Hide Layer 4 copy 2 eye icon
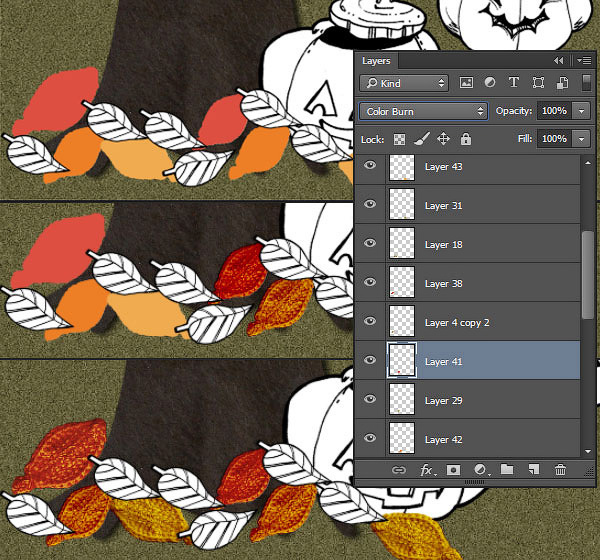600x560 pixels. tap(370, 321)
